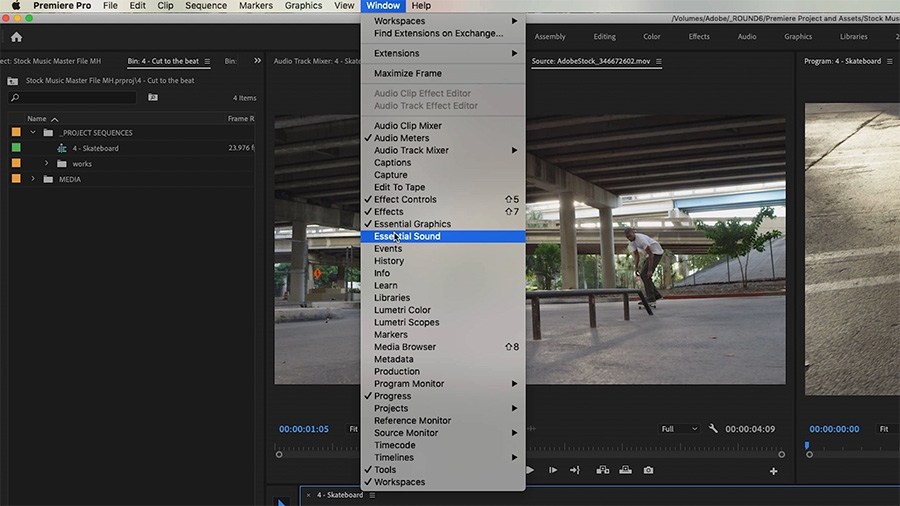Click the bin folder path icon
This screenshot has width=900, height=506.
tap(13, 81)
